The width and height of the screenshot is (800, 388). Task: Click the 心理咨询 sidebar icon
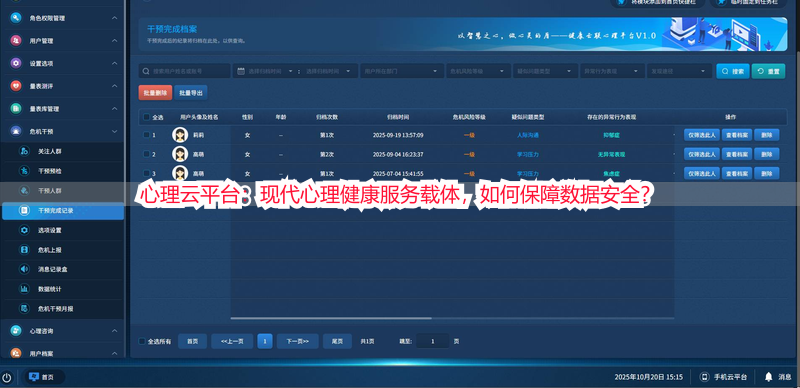click(16, 331)
